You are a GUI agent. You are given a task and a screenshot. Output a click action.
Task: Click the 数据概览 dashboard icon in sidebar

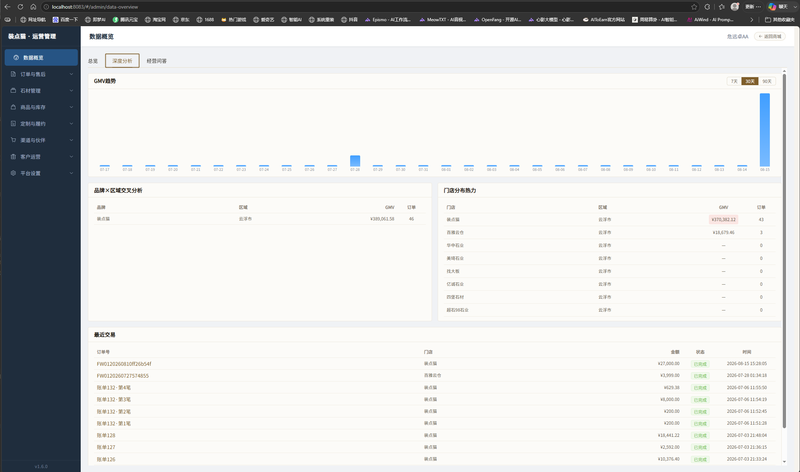tap(16, 58)
